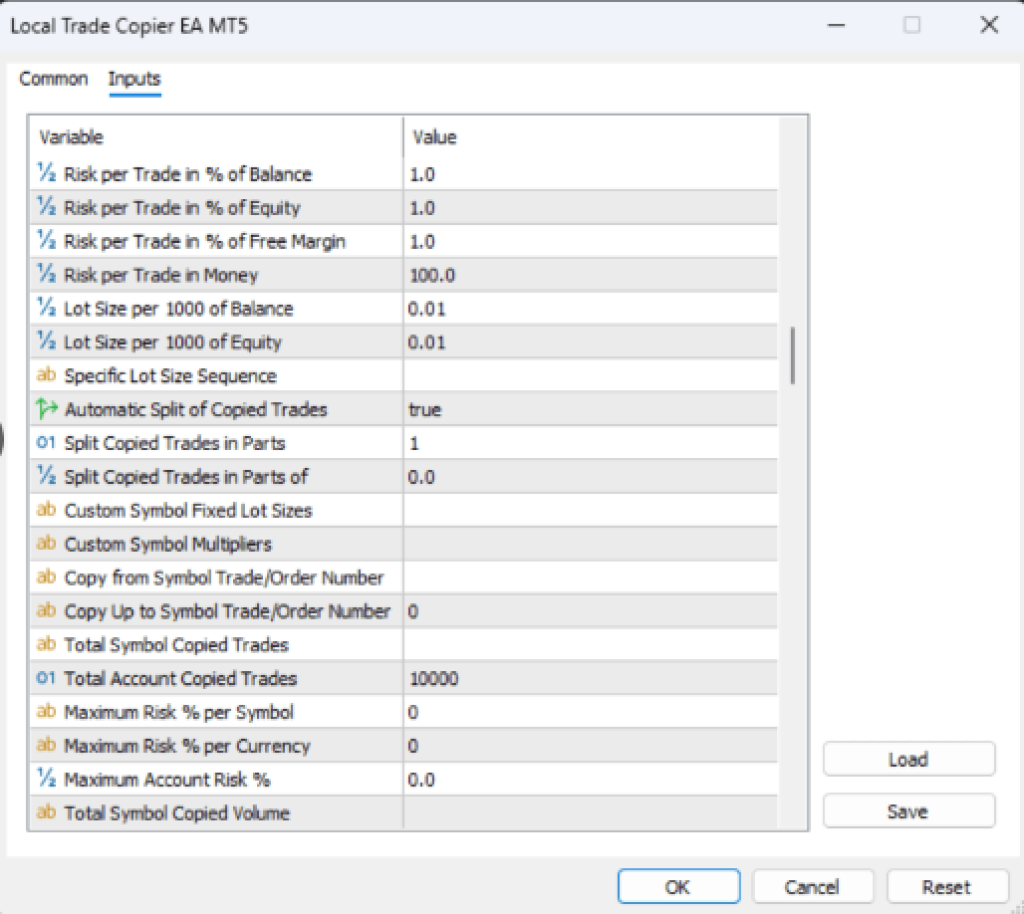Viewport: 1024px width, 914px height.
Task: Click the ab icon beside Copy Up to Symbol Trade/Order Number
Action: [46, 610]
